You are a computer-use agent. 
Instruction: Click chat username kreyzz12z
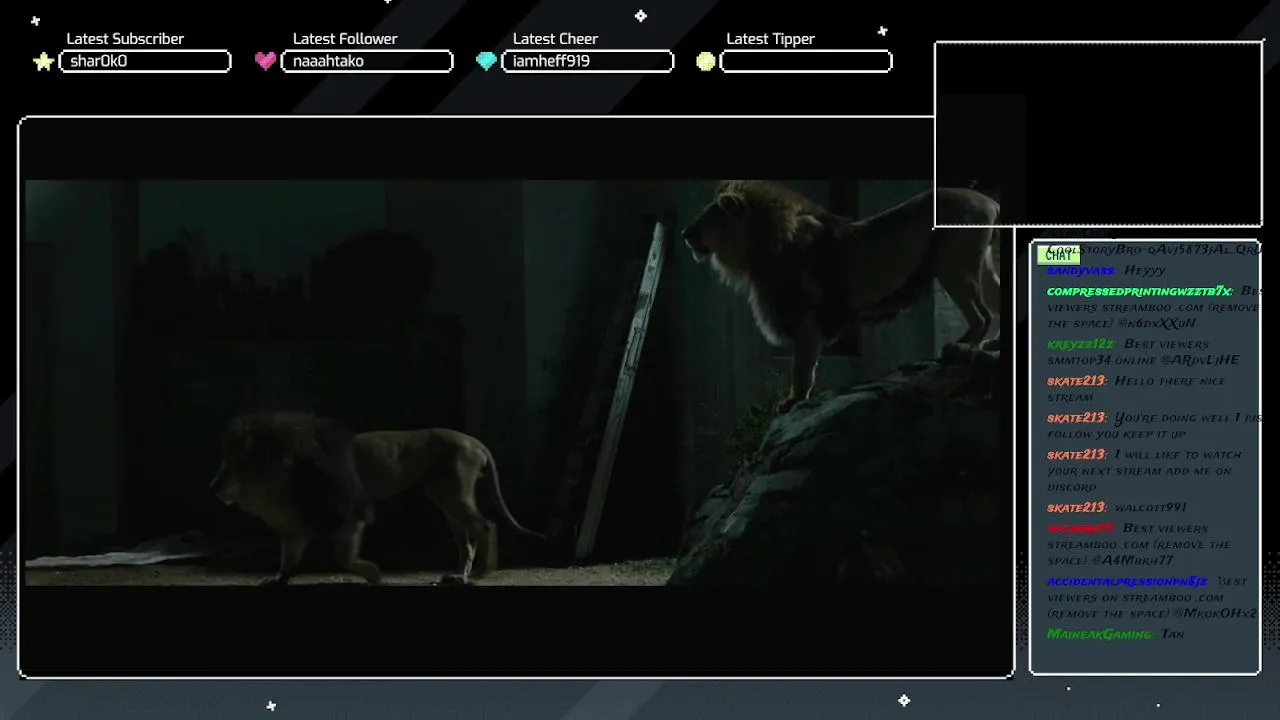pyautogui.click(x=1081, y=344)
